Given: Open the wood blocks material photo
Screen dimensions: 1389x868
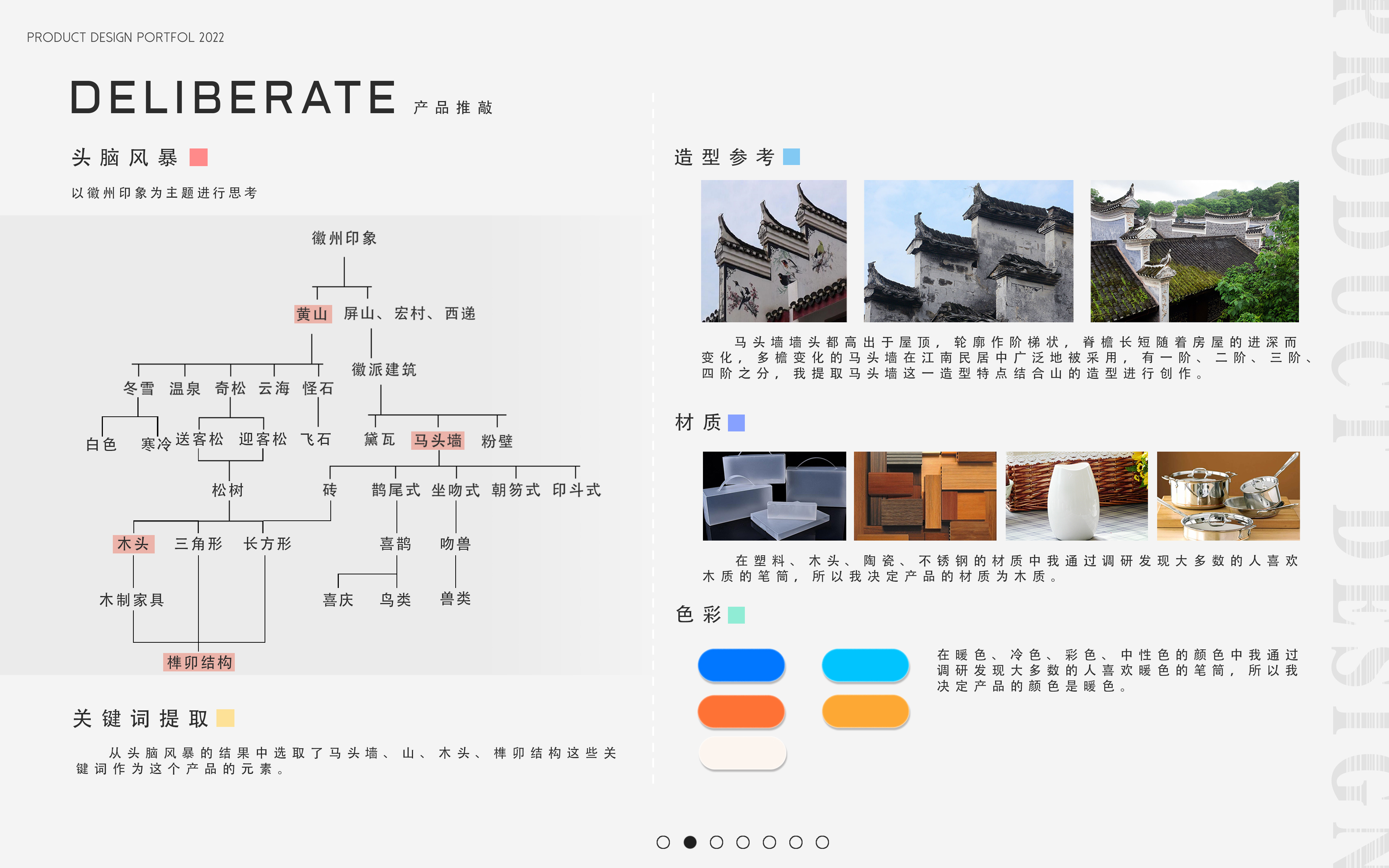Looking at the screenshot, I should (925, 496).
